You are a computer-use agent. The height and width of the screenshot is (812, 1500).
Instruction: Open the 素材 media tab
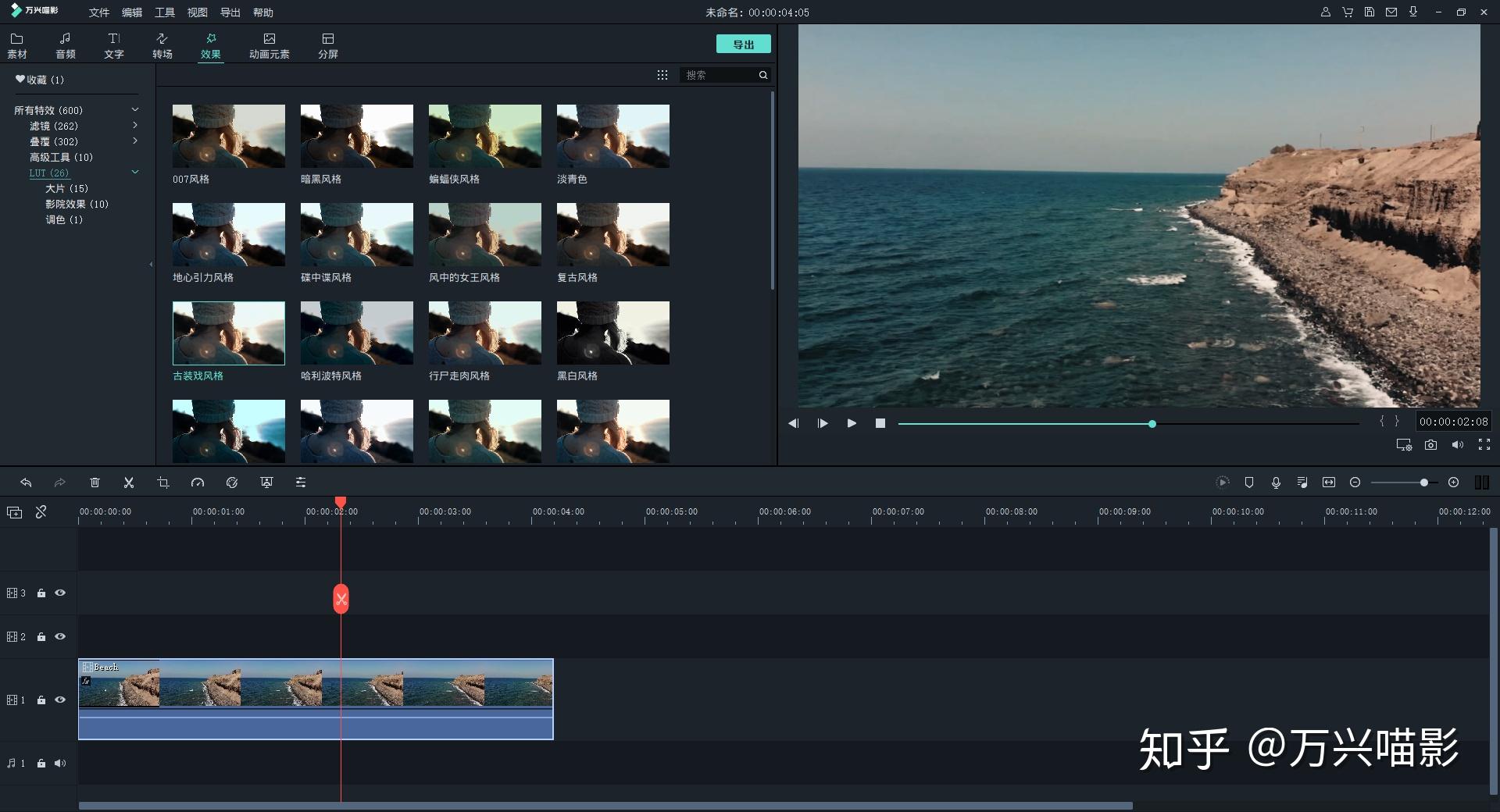pyautogui.click(x=17, y=46)
